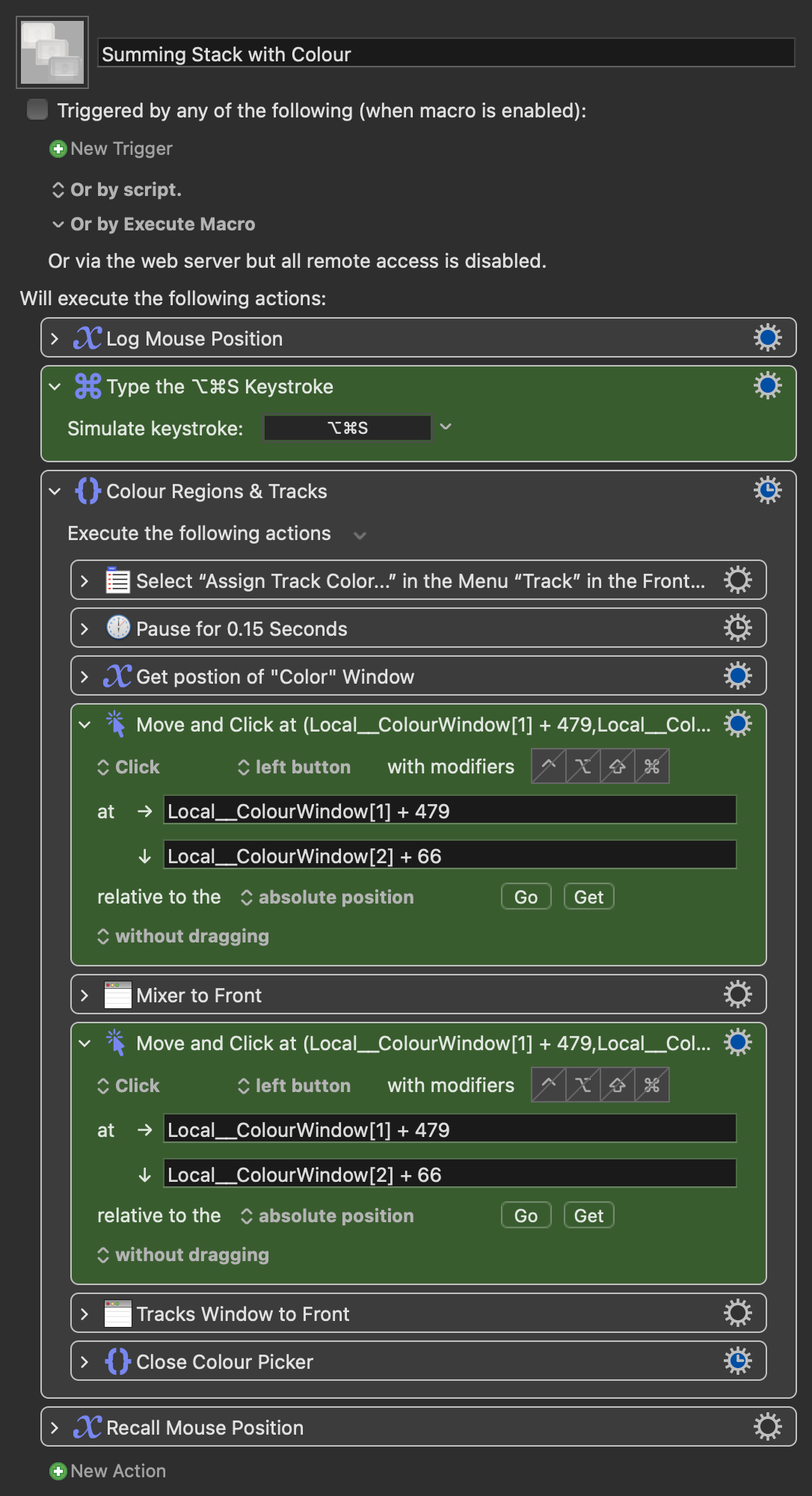Open left button popup in first Move and Click

click(x=294, y=767)
